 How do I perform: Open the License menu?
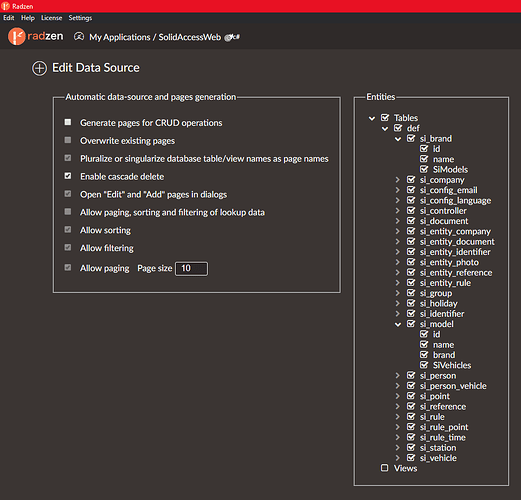pyautogui.click(x=51, y=18)
